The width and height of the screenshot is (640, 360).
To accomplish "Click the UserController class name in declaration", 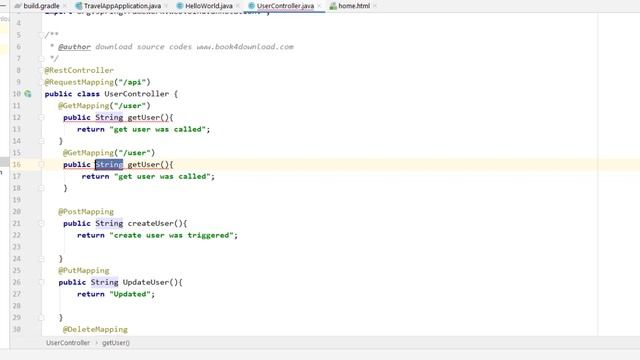I will [x=137, y=94].
